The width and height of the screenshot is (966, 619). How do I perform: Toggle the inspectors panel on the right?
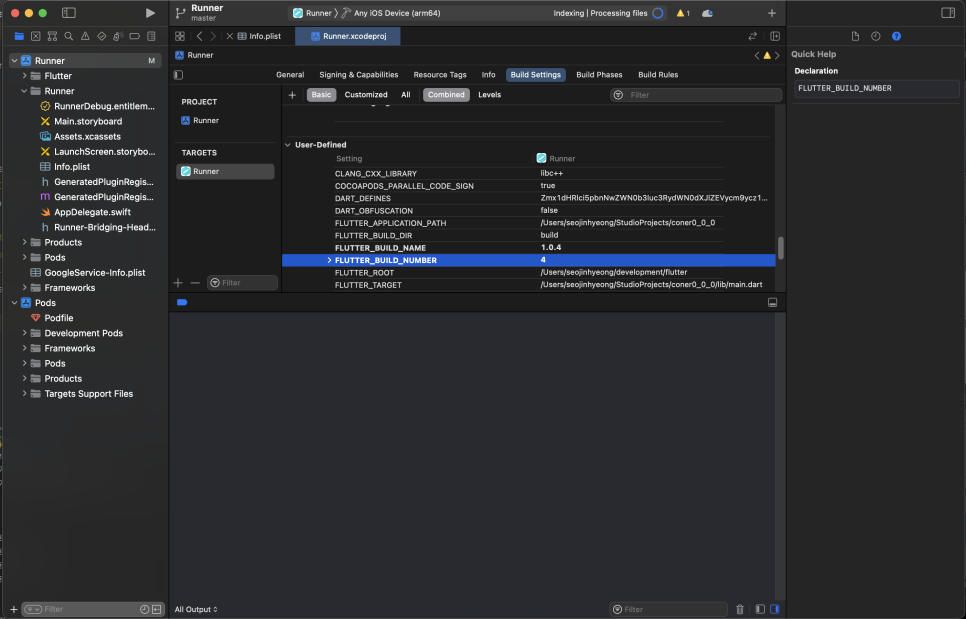[948, 13]
